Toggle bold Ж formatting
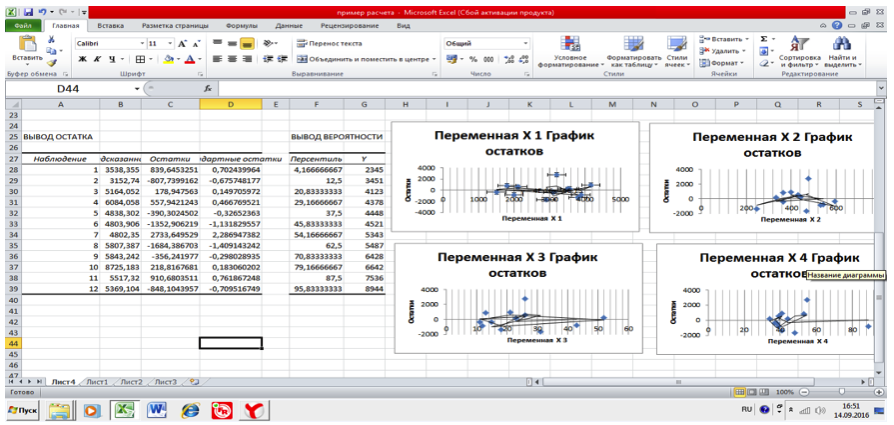The image size is (894, 425). [82, 59]
